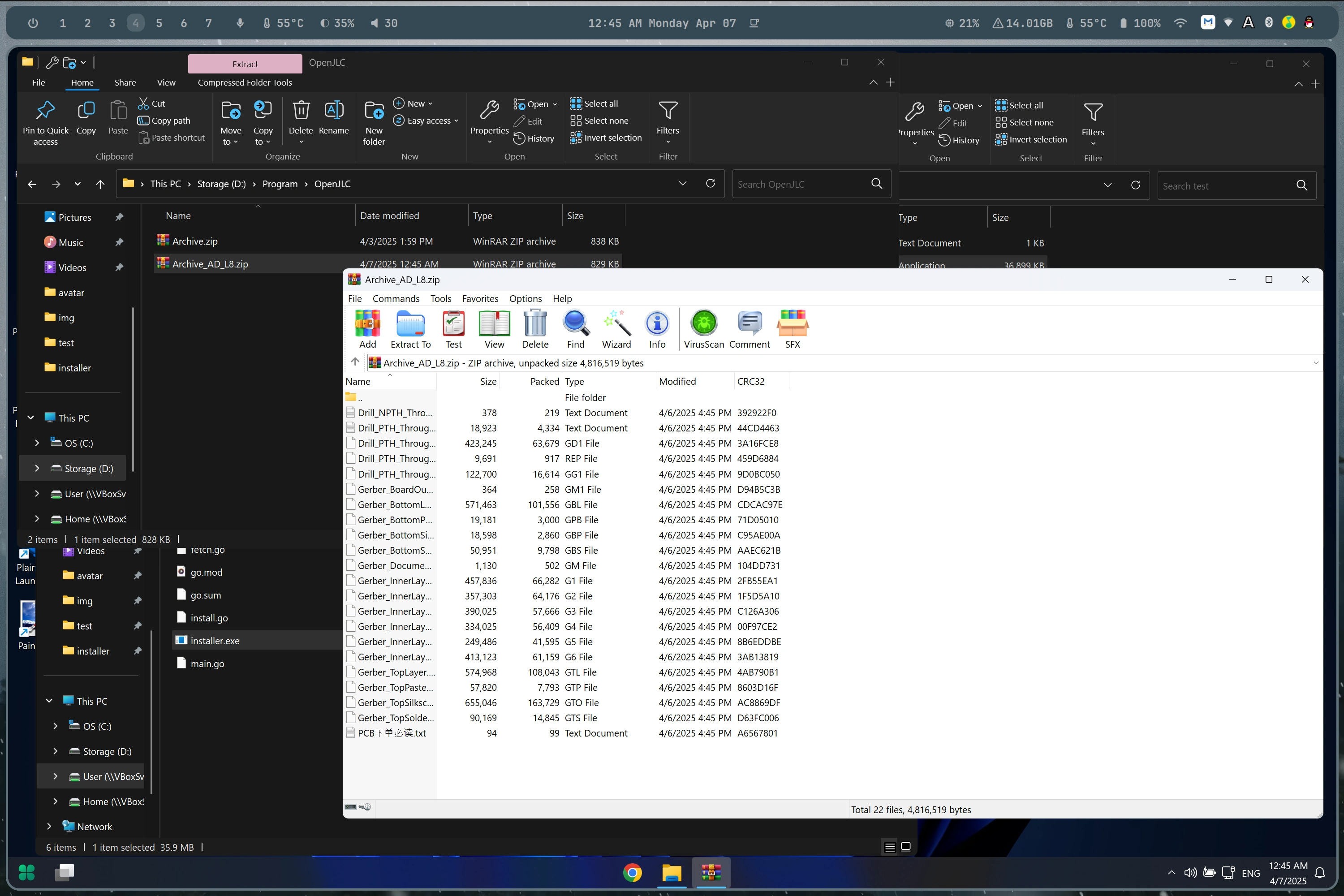Go up one level in archive
This screenshot has height=896, width=1344.
click(355, 362)
